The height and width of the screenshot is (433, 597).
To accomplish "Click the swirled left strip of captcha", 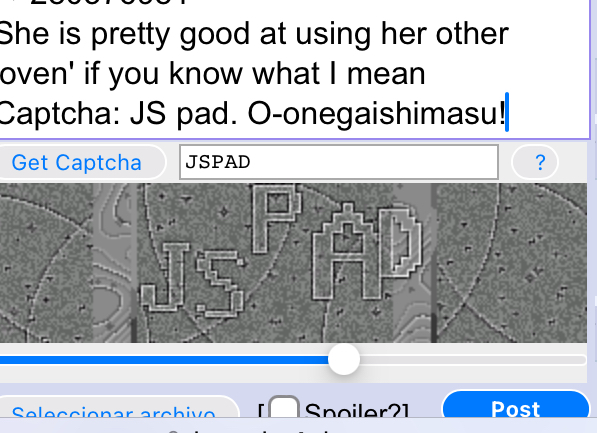I will pyautogui.click(x=115, y=263).
